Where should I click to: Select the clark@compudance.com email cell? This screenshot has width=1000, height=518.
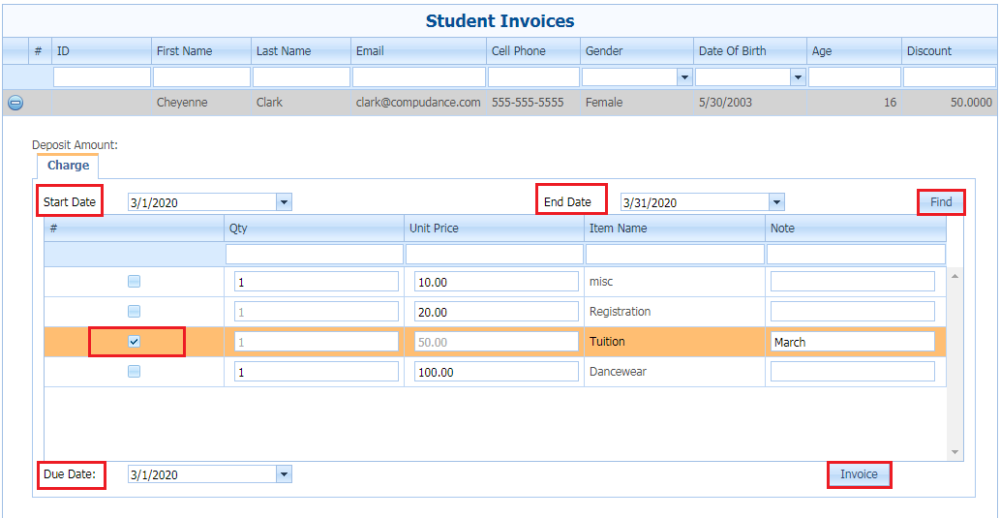[418, 102]
